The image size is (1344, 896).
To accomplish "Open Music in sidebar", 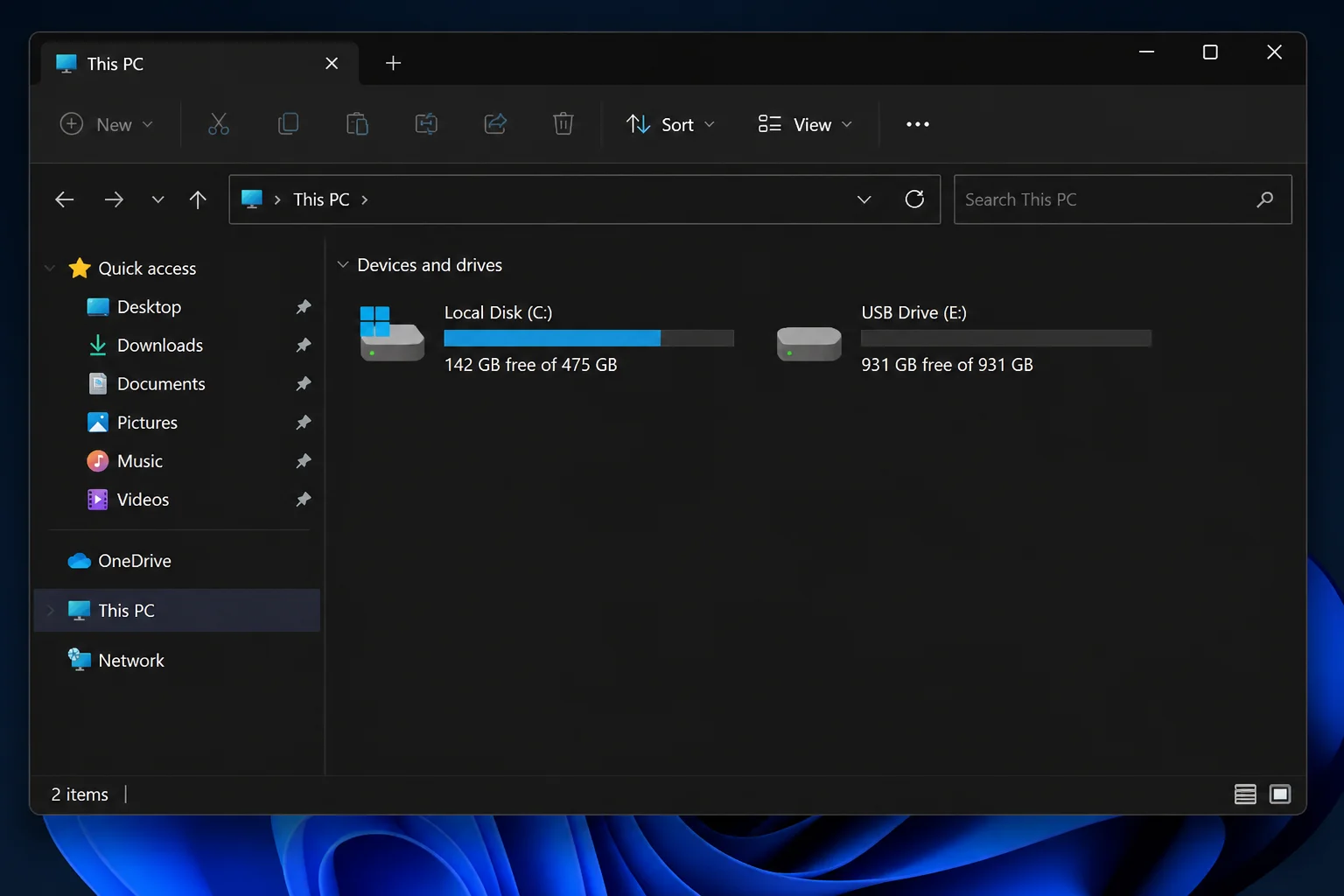I will point(140,461).
